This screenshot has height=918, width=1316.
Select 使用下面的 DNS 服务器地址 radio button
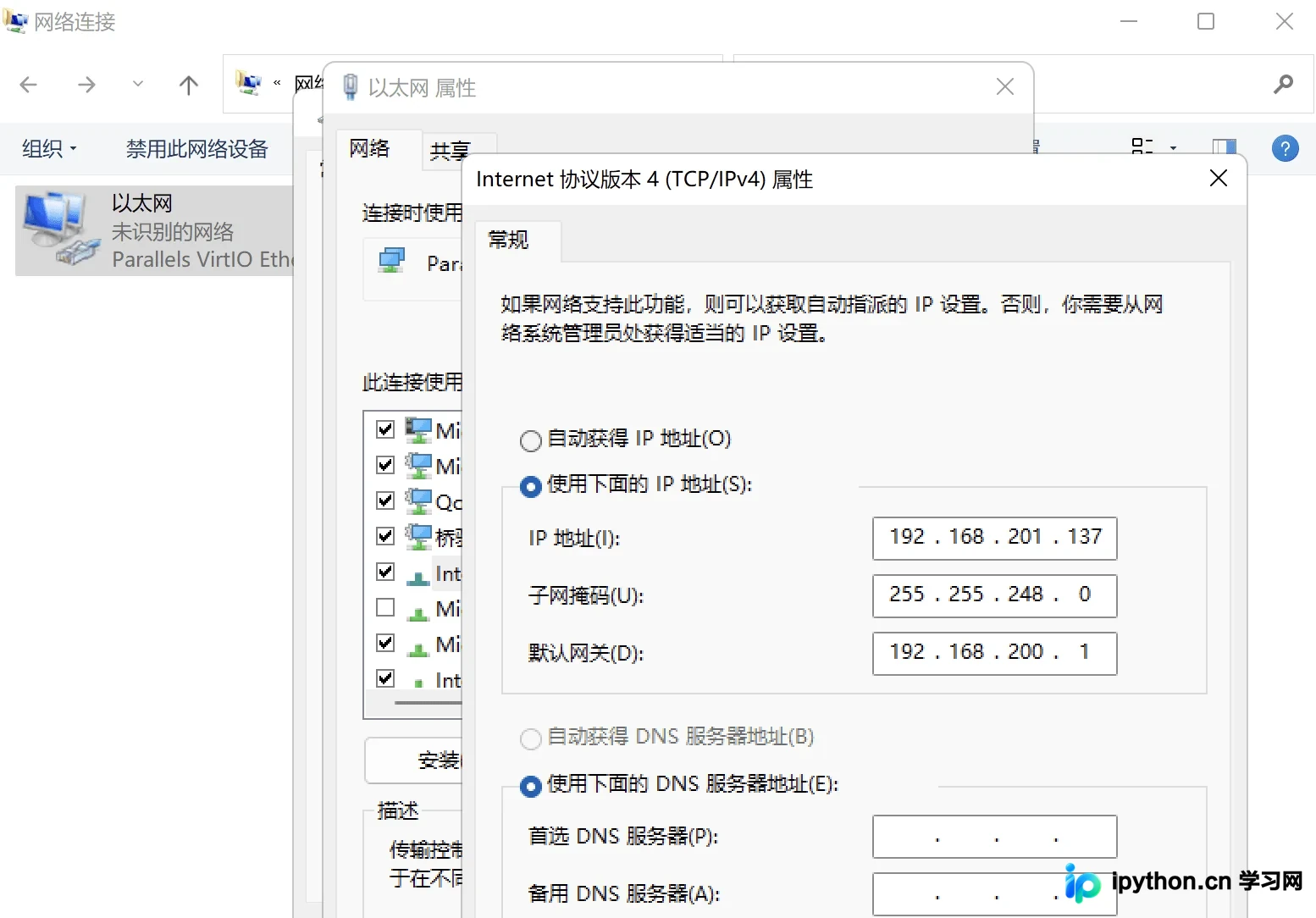[531, 786]
